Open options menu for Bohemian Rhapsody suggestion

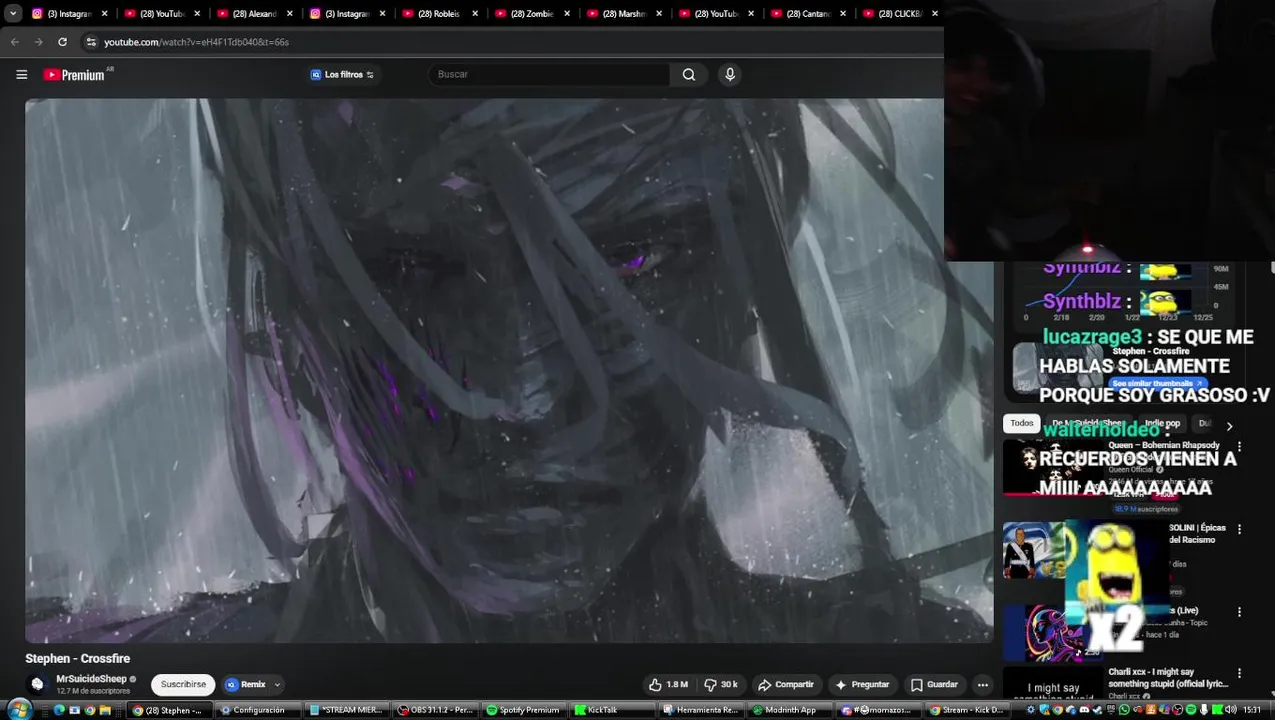pyautogui.click(x=1239, y=447)
